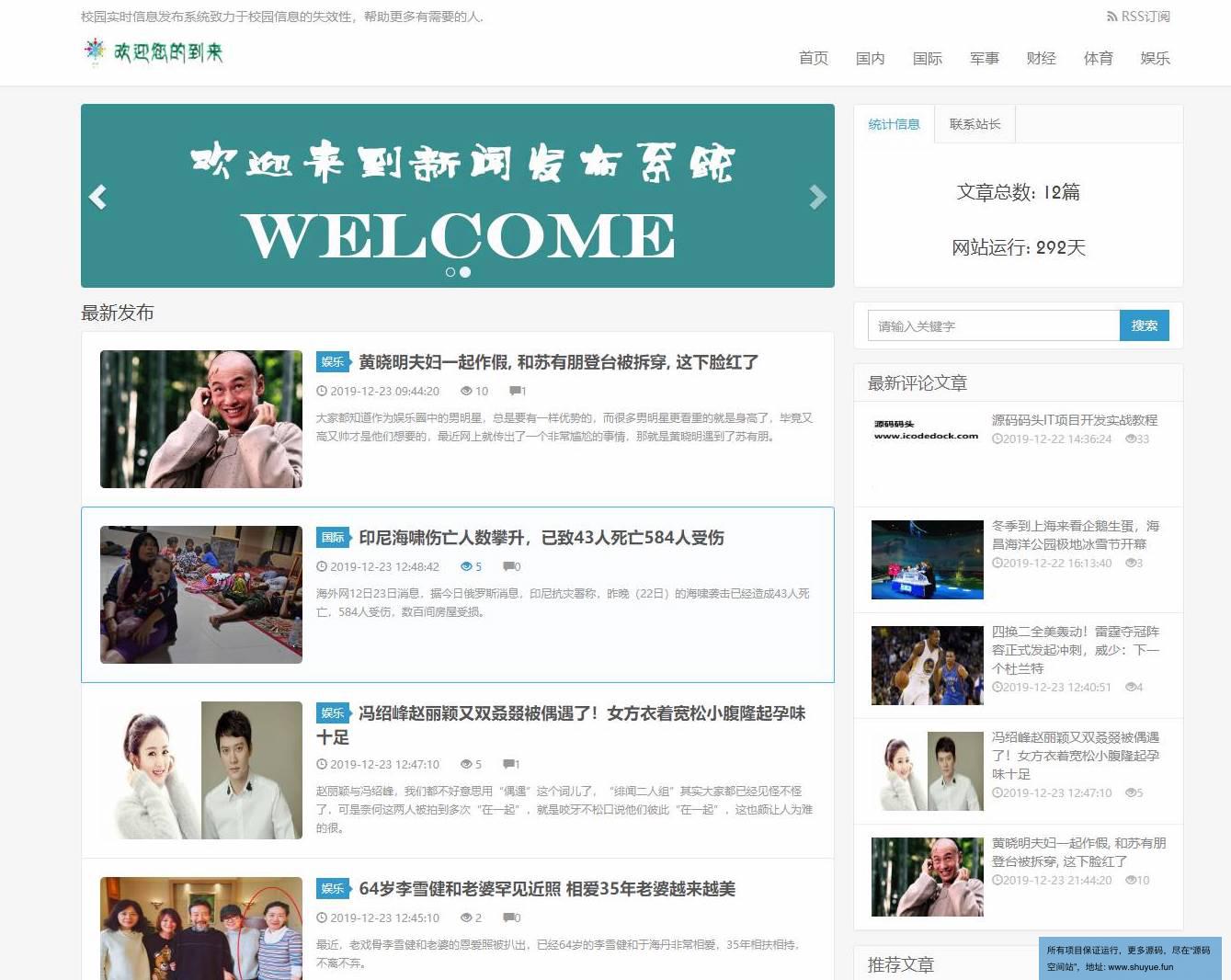1231x980 pixels.
Task: Open the 国际 navigation section
Action: click(928, 58)
